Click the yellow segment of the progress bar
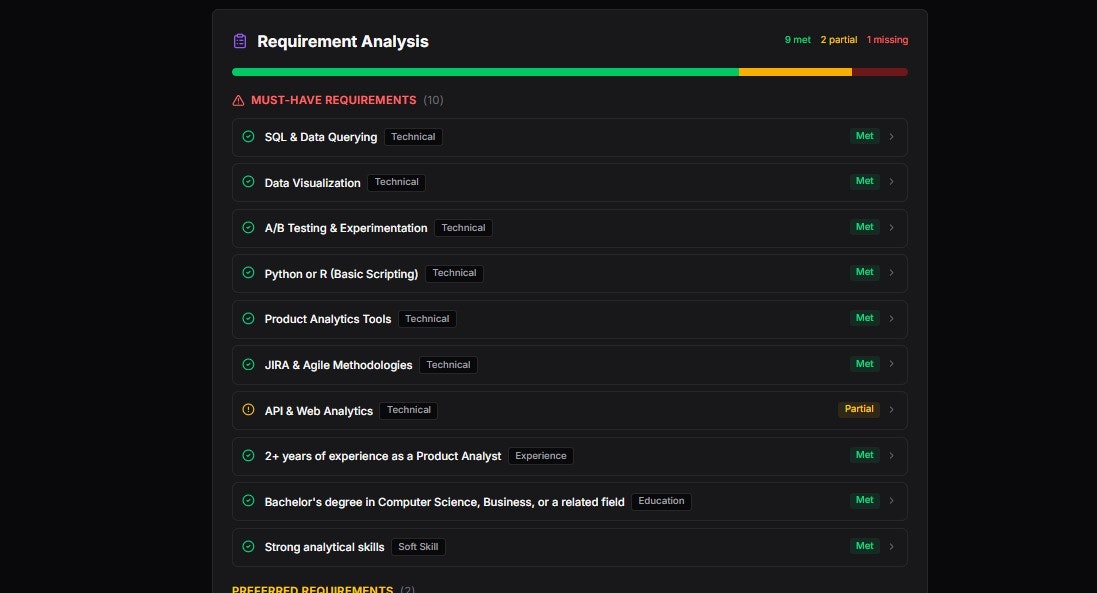Image resolution: width=1097 pixels, height=593 pixels. point(795,71)
